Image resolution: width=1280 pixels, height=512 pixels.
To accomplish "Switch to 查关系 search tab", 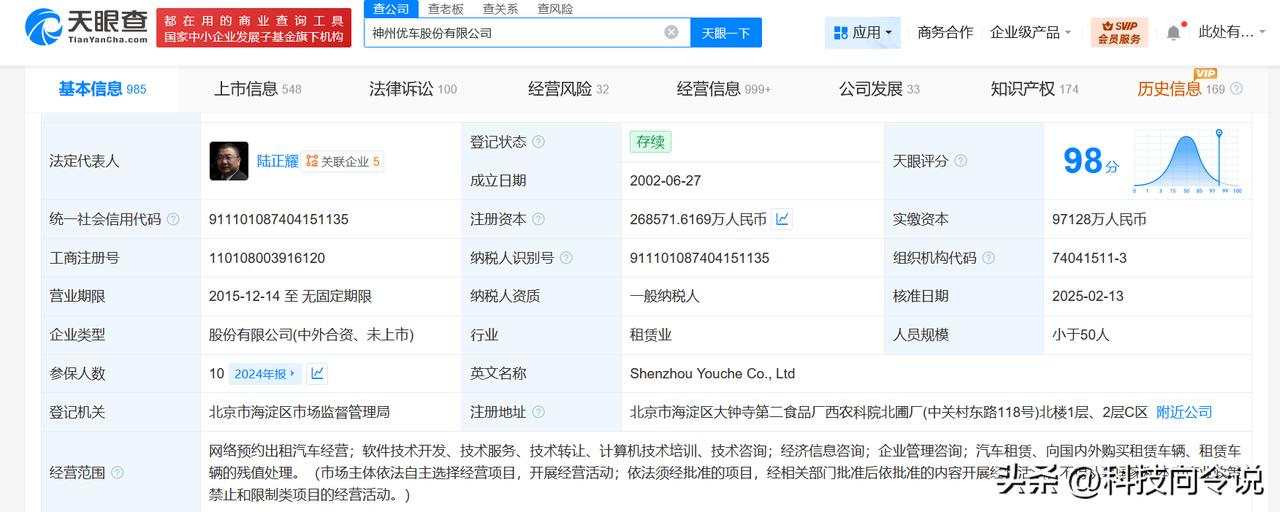I will [x=500, y=9].
